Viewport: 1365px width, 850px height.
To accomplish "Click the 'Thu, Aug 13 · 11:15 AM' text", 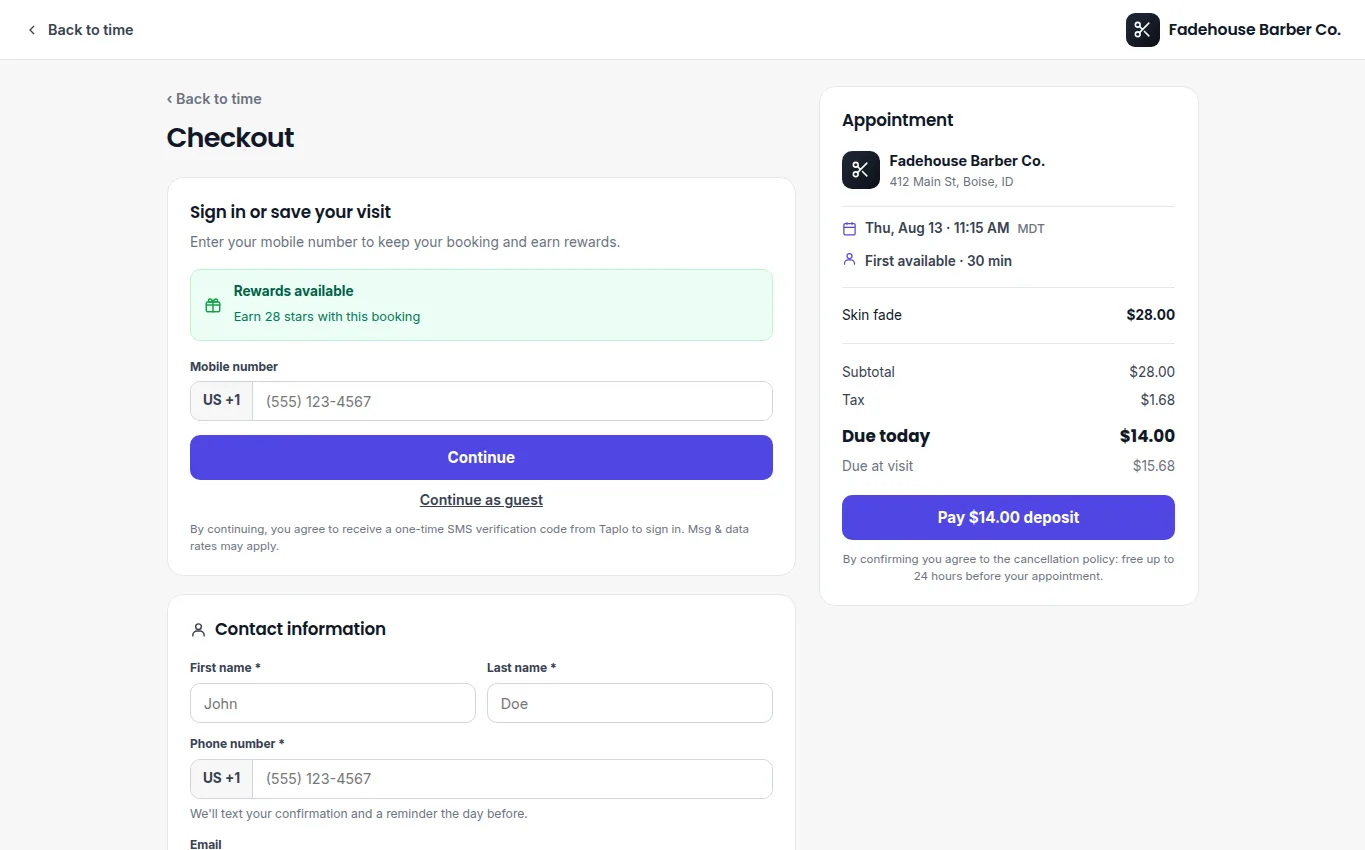I will (937, 228).
